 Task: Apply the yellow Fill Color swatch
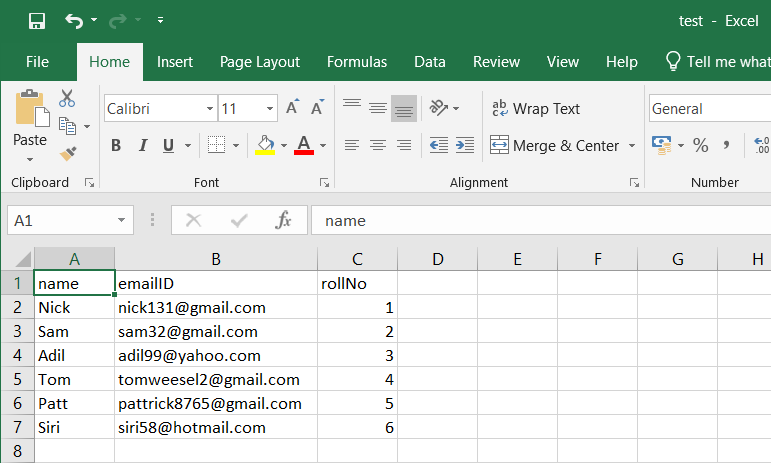click(265, 145)
